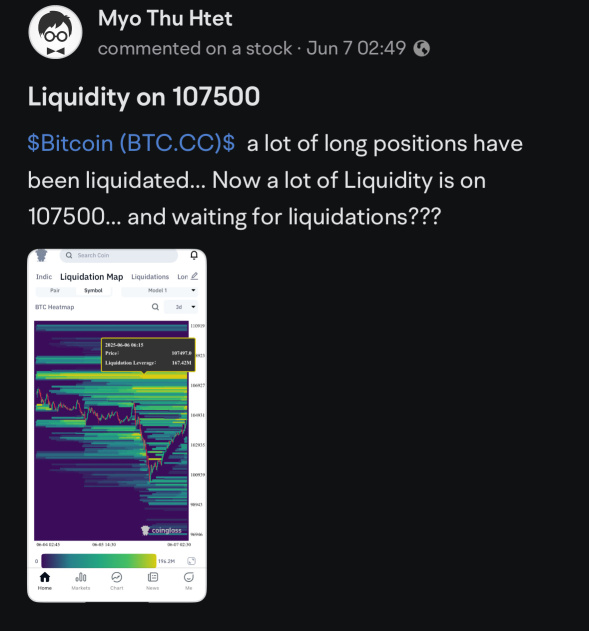Select the Symbol toggle option
589x631 pixels.
[93, 291]
